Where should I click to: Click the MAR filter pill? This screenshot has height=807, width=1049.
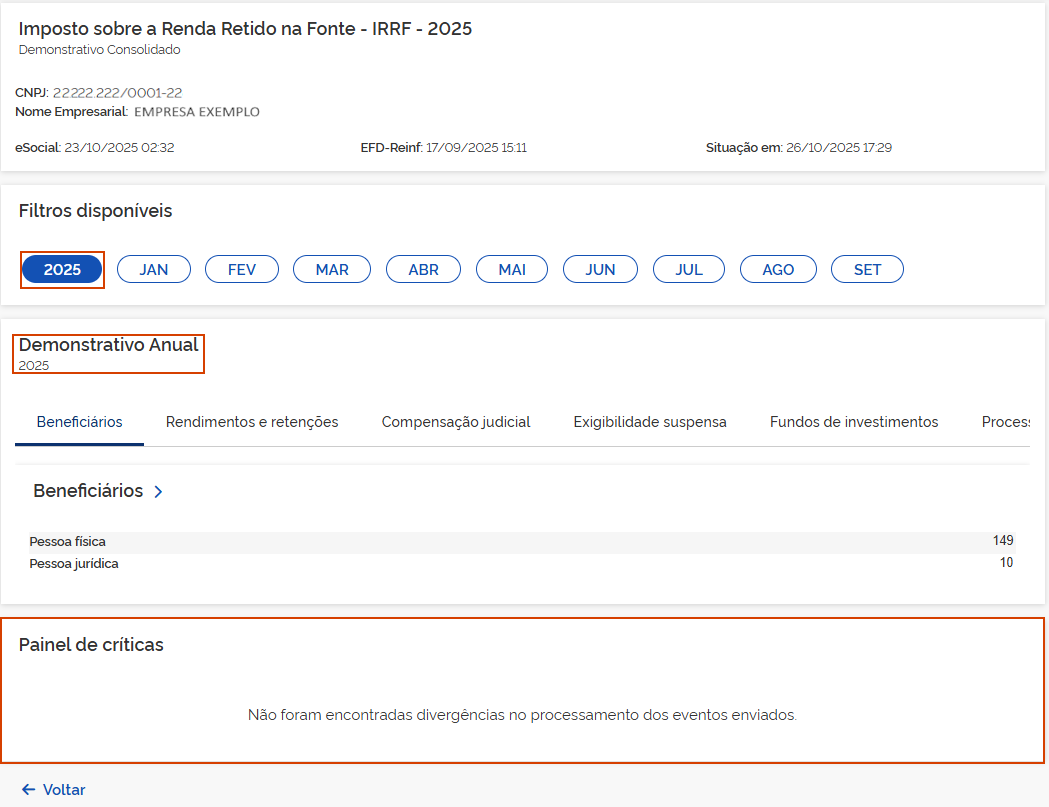(x=332, y=270)
